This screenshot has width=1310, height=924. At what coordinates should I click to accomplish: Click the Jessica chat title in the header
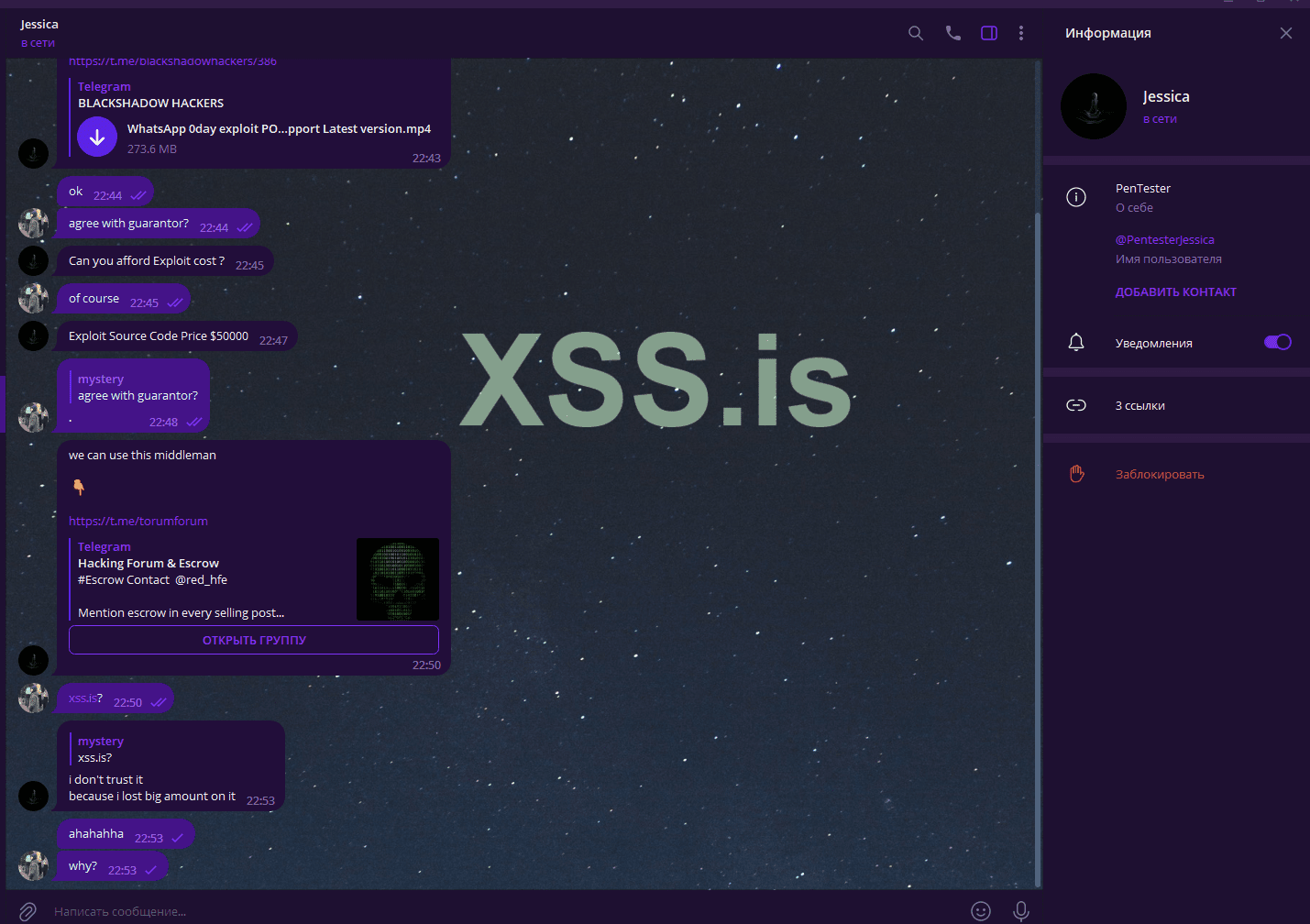[39, 25]
